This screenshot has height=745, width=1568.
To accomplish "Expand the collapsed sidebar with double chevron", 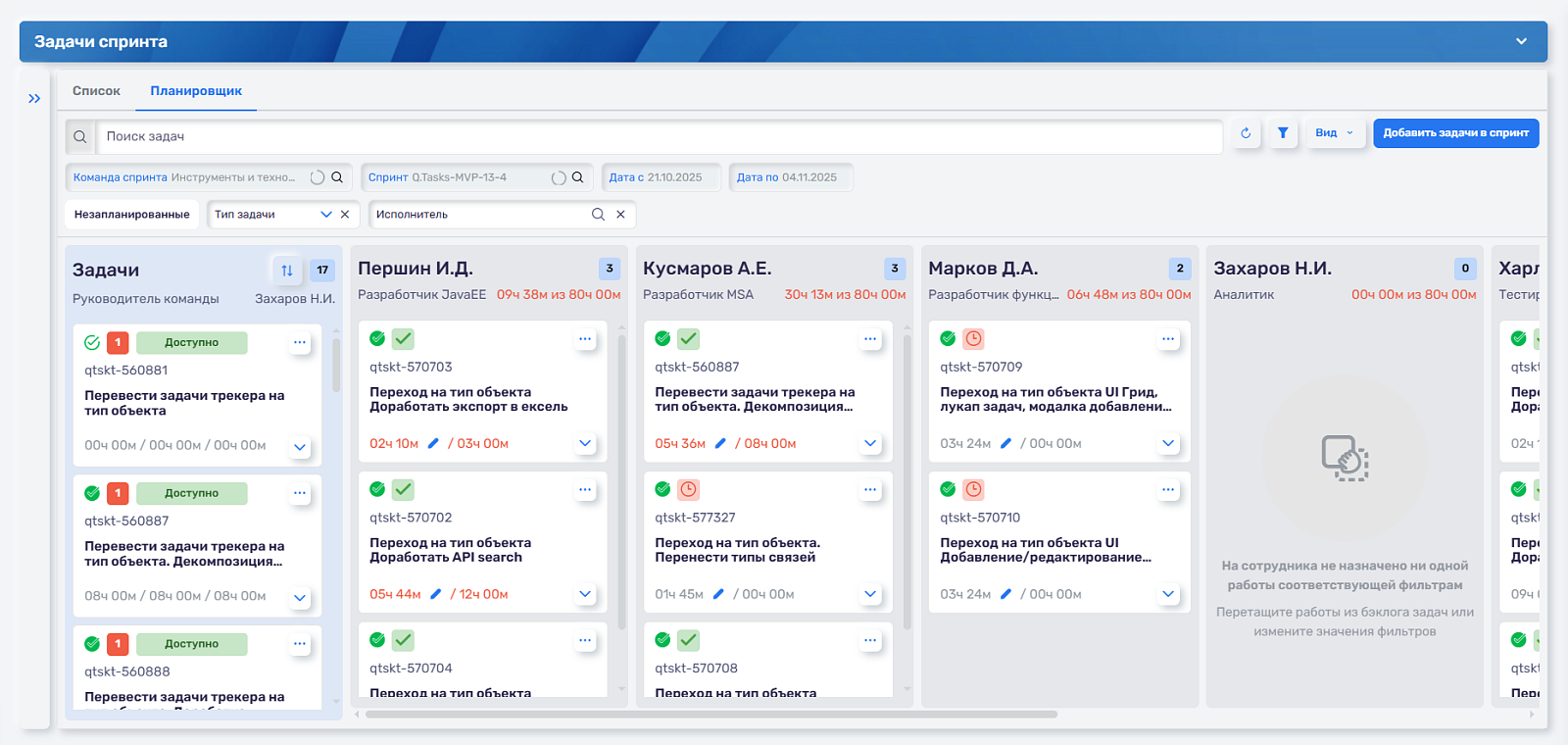I will click(34, 99).
